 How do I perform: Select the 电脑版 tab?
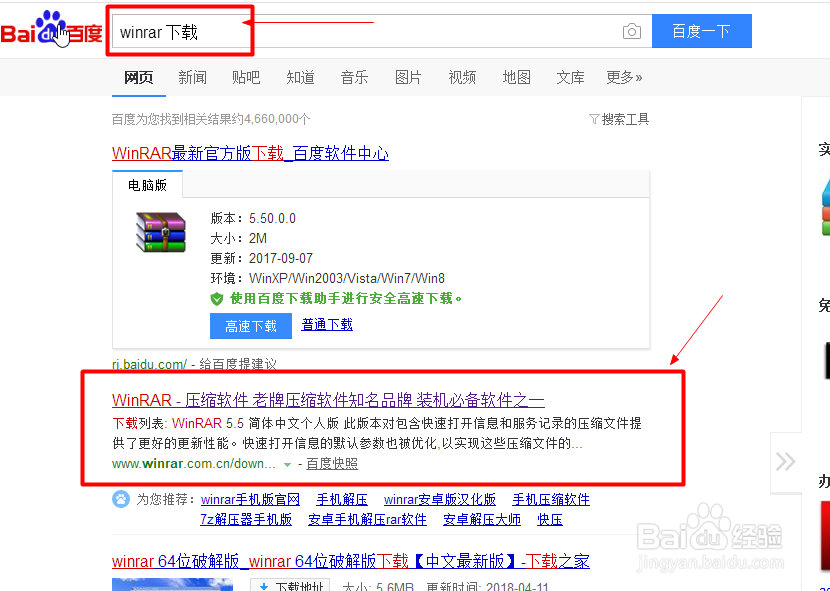click(148, 185)
